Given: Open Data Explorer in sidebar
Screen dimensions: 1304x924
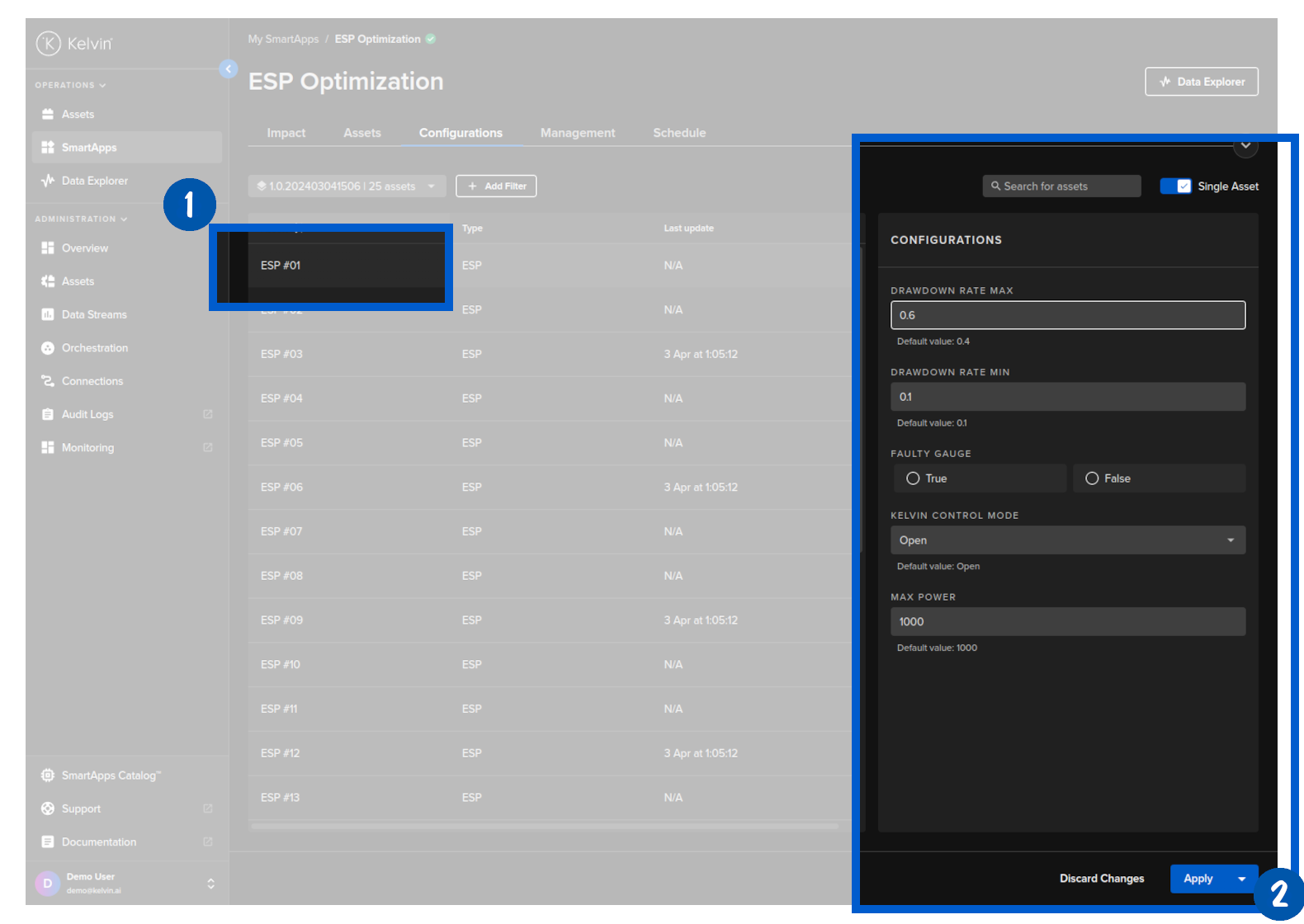Looking at the screenshot, I should point(94,181).
